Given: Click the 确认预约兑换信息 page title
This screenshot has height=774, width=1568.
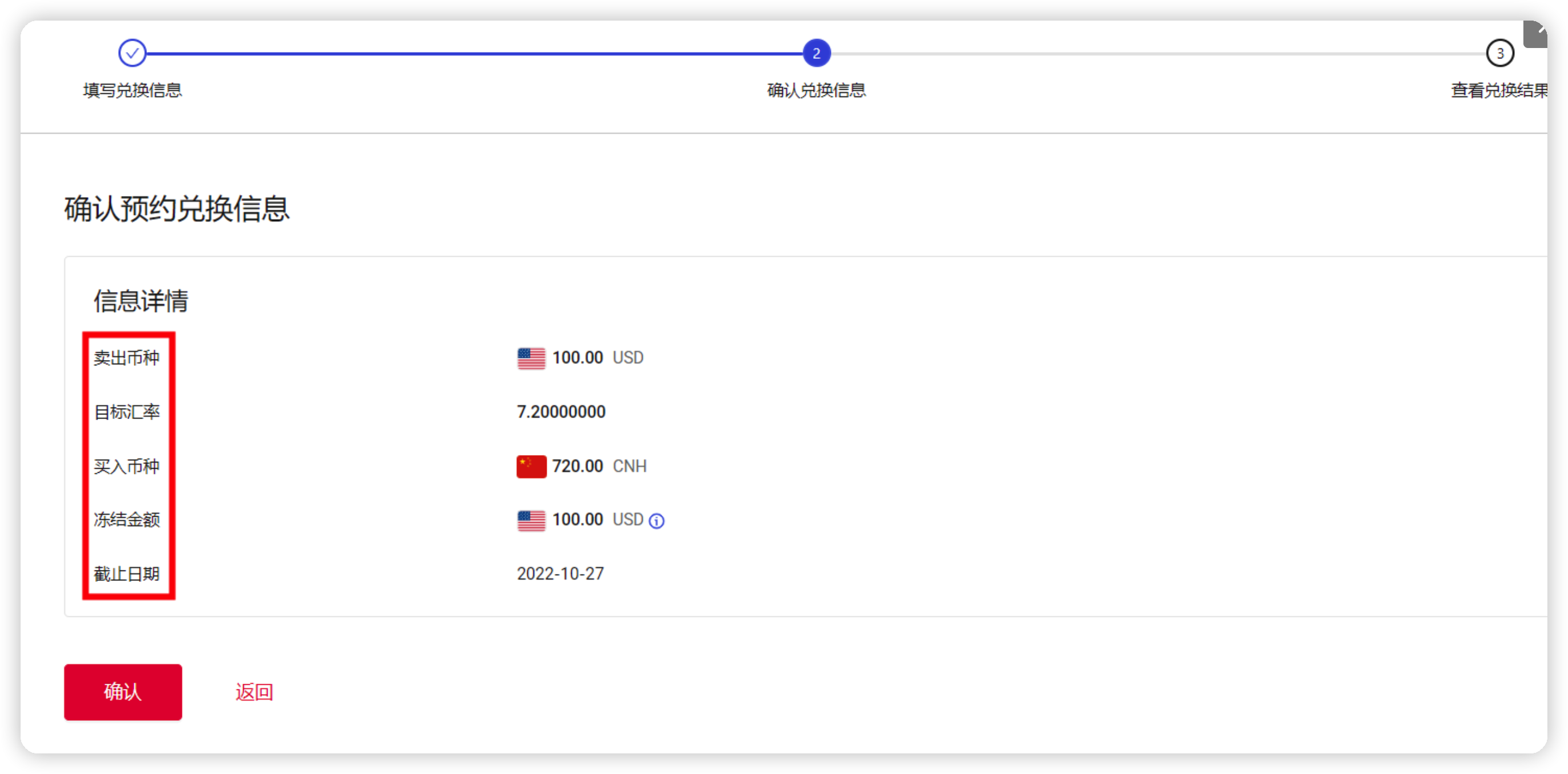Looking at the screenshot, I should [x=177, y=209].
